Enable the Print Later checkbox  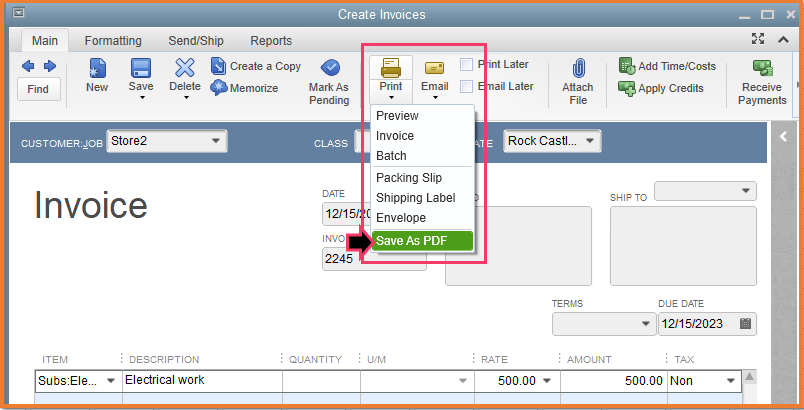click(x=466, y=65)
